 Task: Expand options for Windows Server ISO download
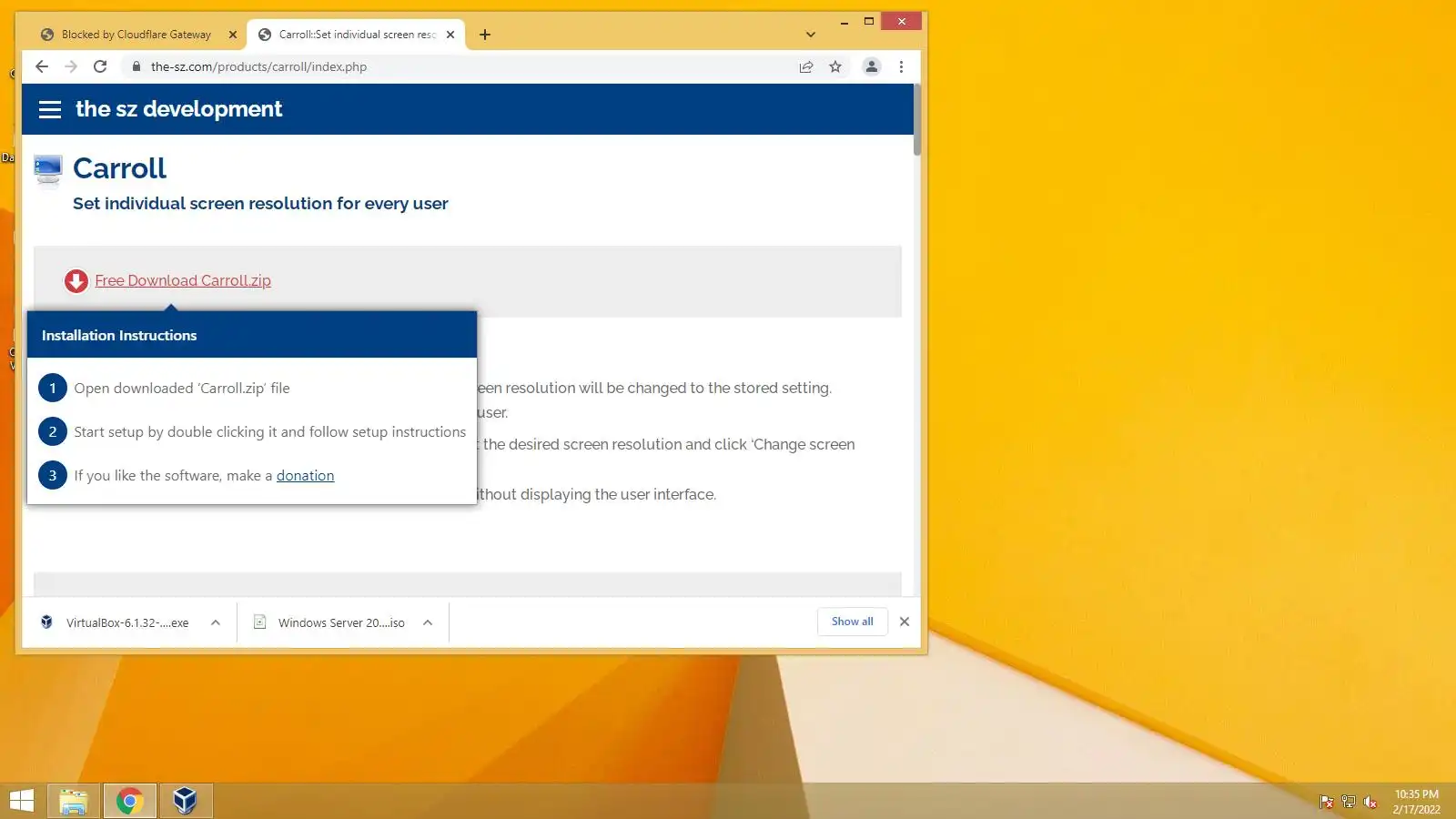(x=428, y=622)
